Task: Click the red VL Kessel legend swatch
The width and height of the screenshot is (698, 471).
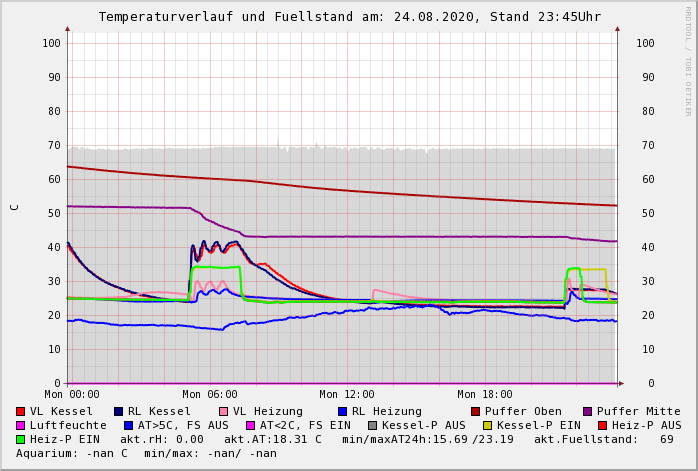Action: (x=20, y=411)
